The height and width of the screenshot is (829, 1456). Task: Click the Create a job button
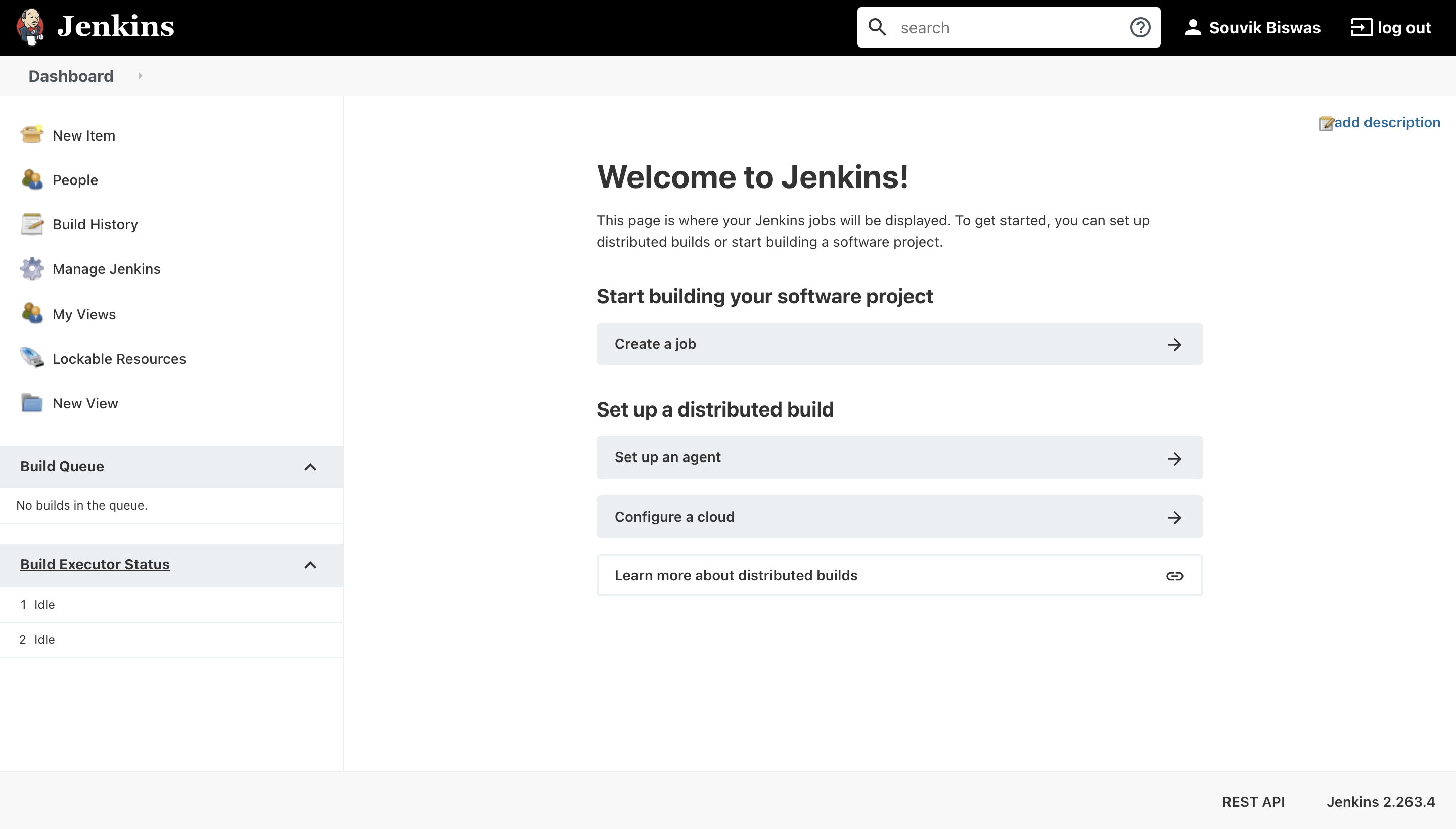coord(900,344)
